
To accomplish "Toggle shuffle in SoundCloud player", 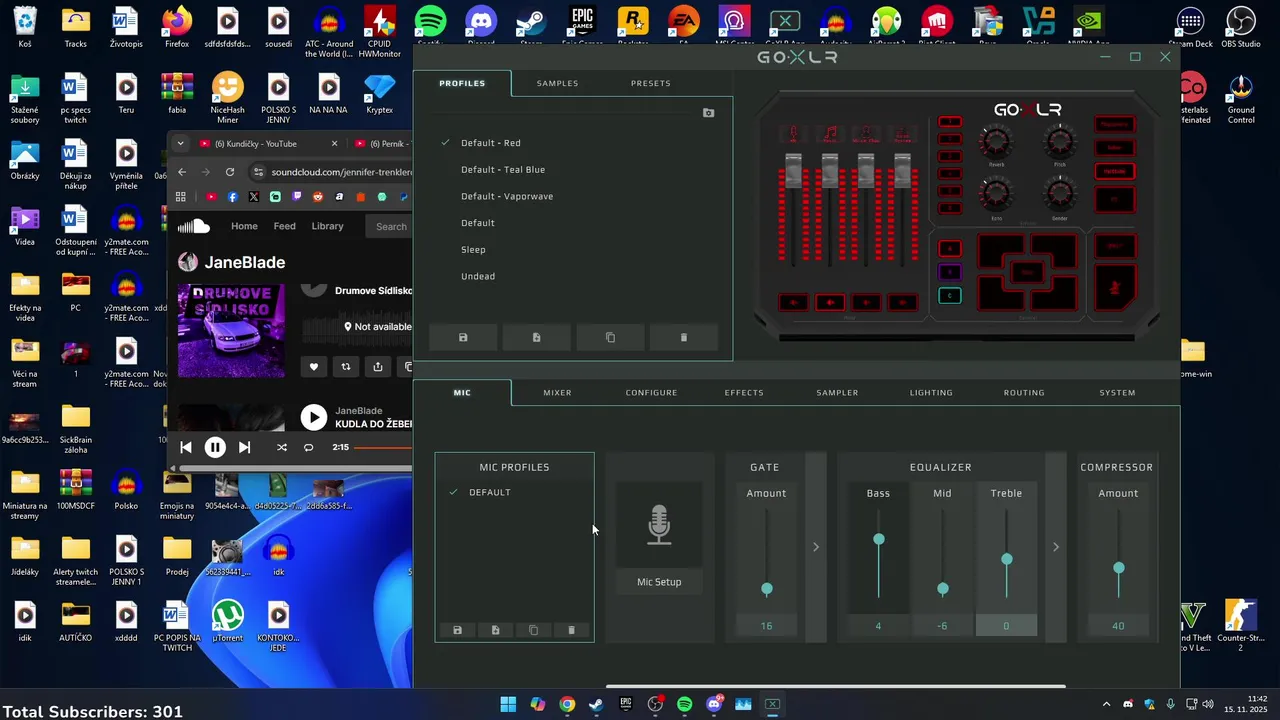I will (281, 447).
